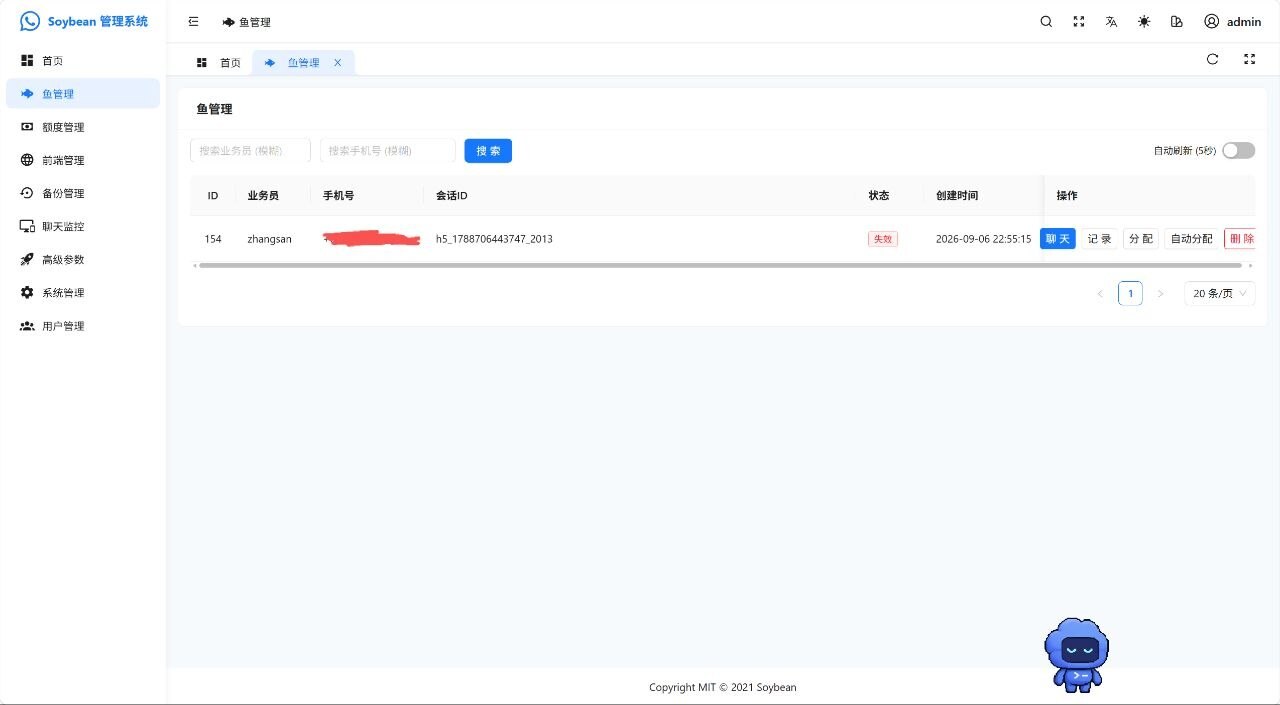The height and width of the screenshot is (705, 1280).
Task: Open 高级参数 in the sidebar
Action: pyautogui.click(x=83, y=259)
